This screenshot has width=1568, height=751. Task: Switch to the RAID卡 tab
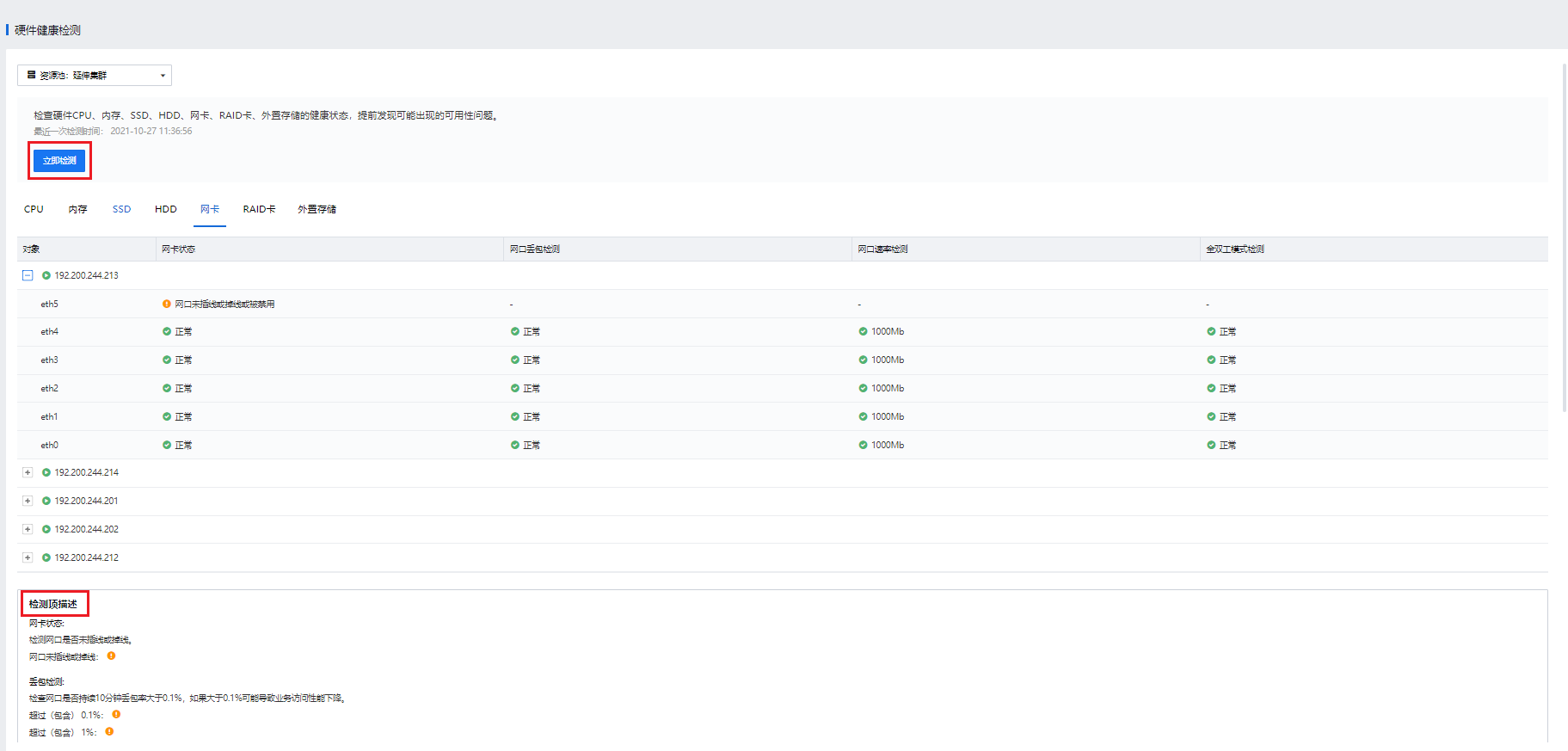[259, 209]
